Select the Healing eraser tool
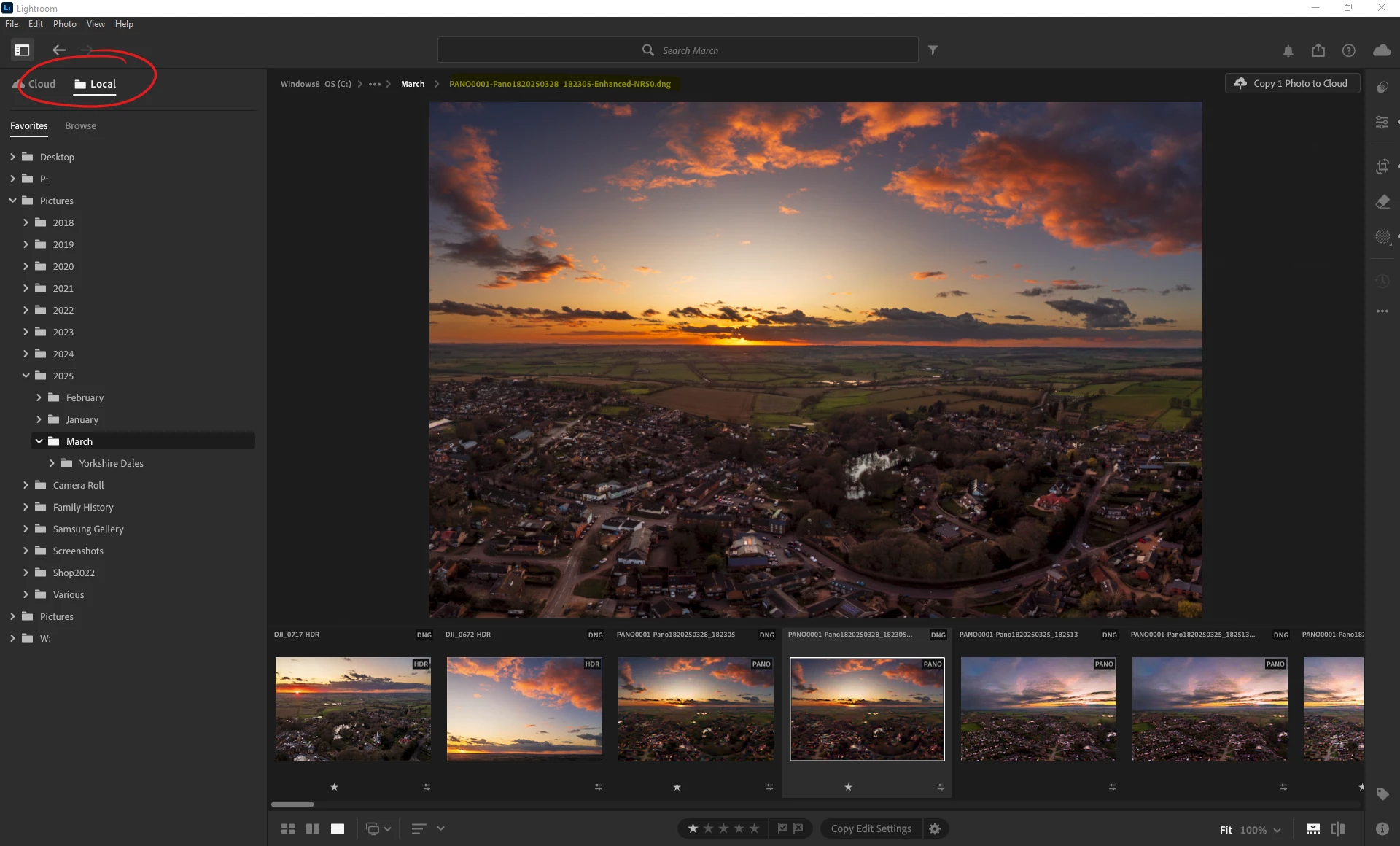1400x846 pixels. tap(1382, 202)
